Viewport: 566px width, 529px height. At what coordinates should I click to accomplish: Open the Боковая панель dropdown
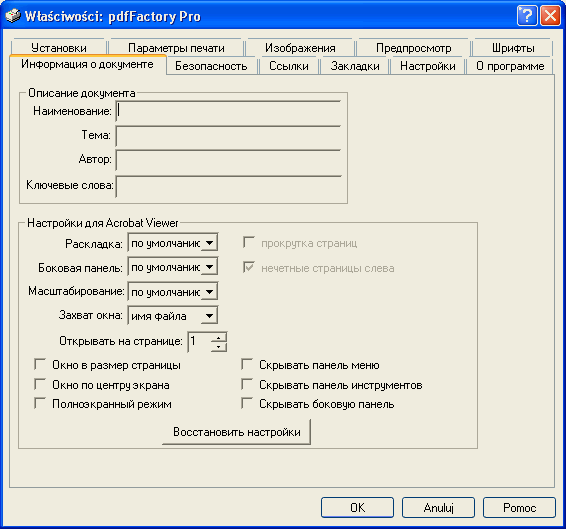pos(173,267)
